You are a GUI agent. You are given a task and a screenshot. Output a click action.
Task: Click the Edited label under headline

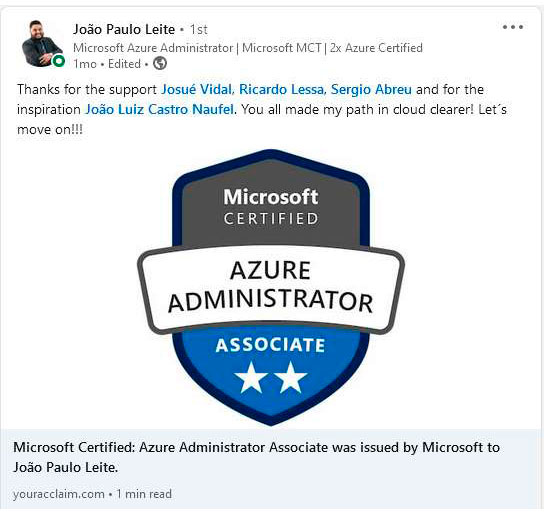pos(124,64)
